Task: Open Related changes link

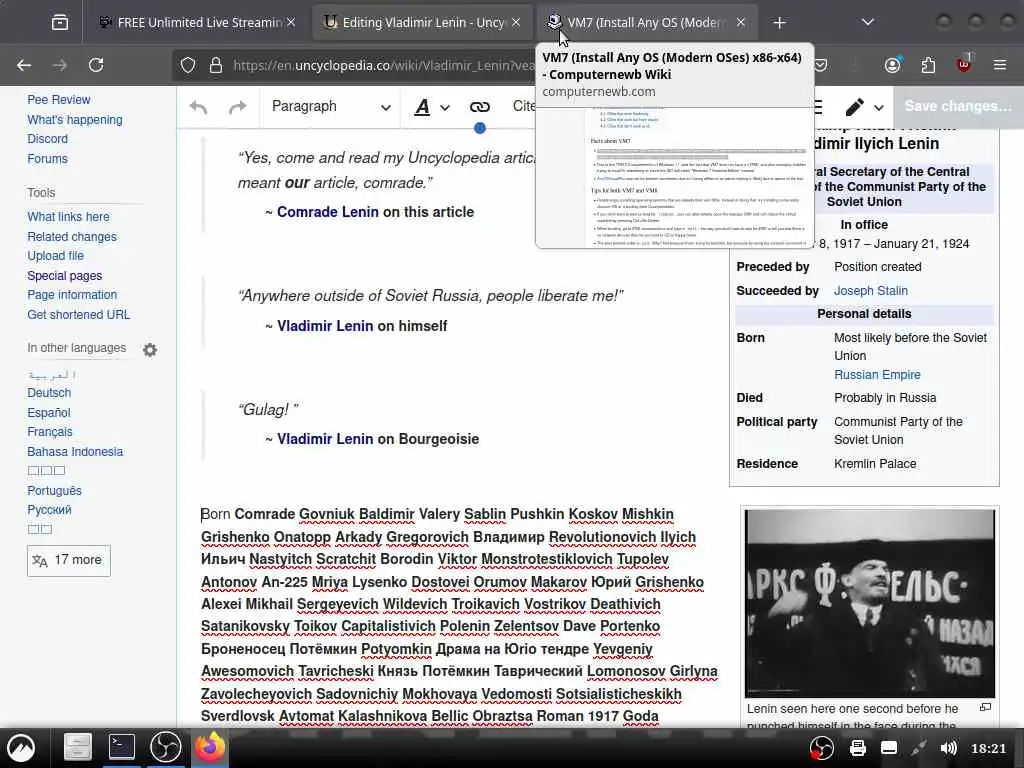Action: (72, 236)
